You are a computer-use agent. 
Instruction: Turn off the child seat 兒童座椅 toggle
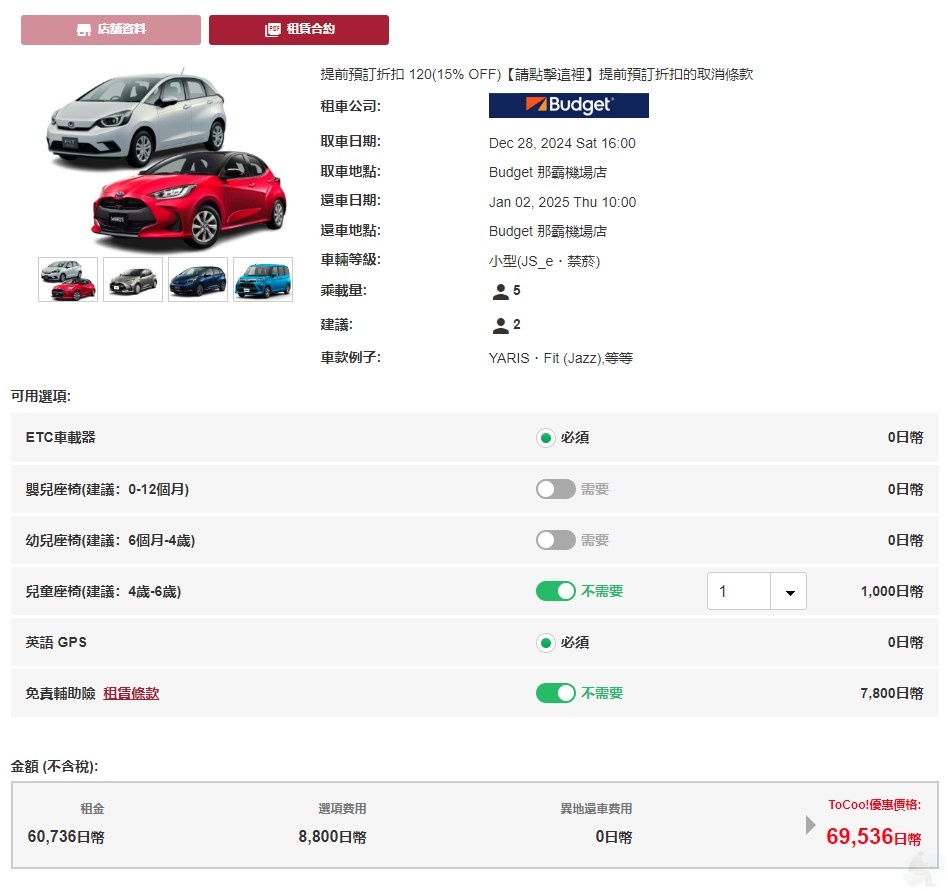click(x=556, y=591)
